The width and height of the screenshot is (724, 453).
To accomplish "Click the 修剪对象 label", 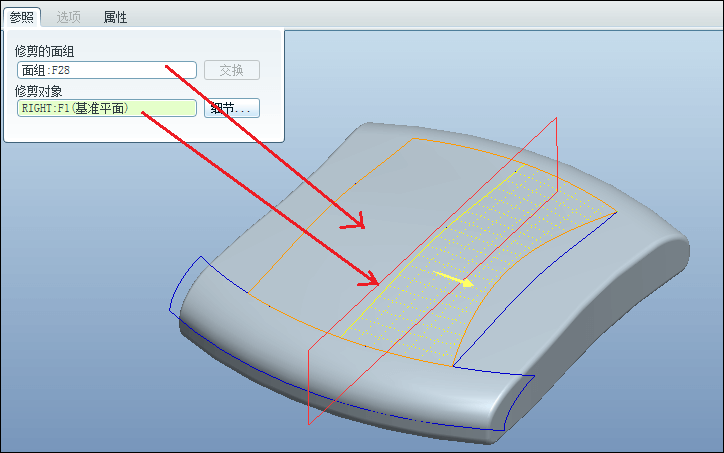I will point(38,91).
